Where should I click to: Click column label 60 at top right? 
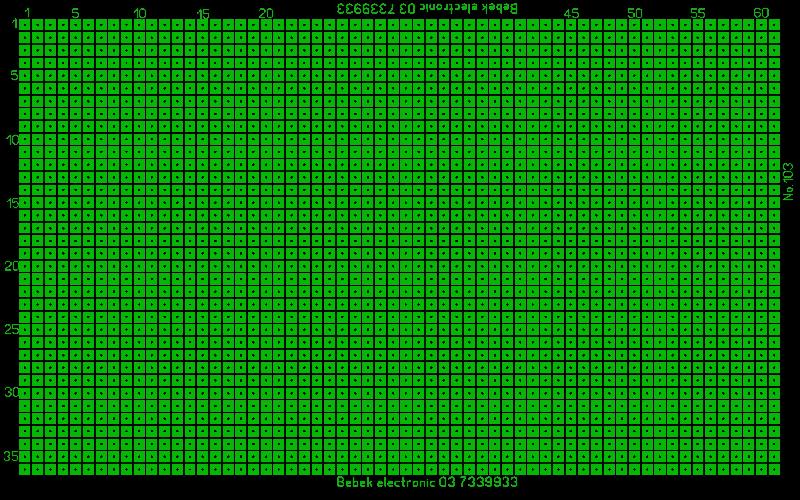coord(761,13)
